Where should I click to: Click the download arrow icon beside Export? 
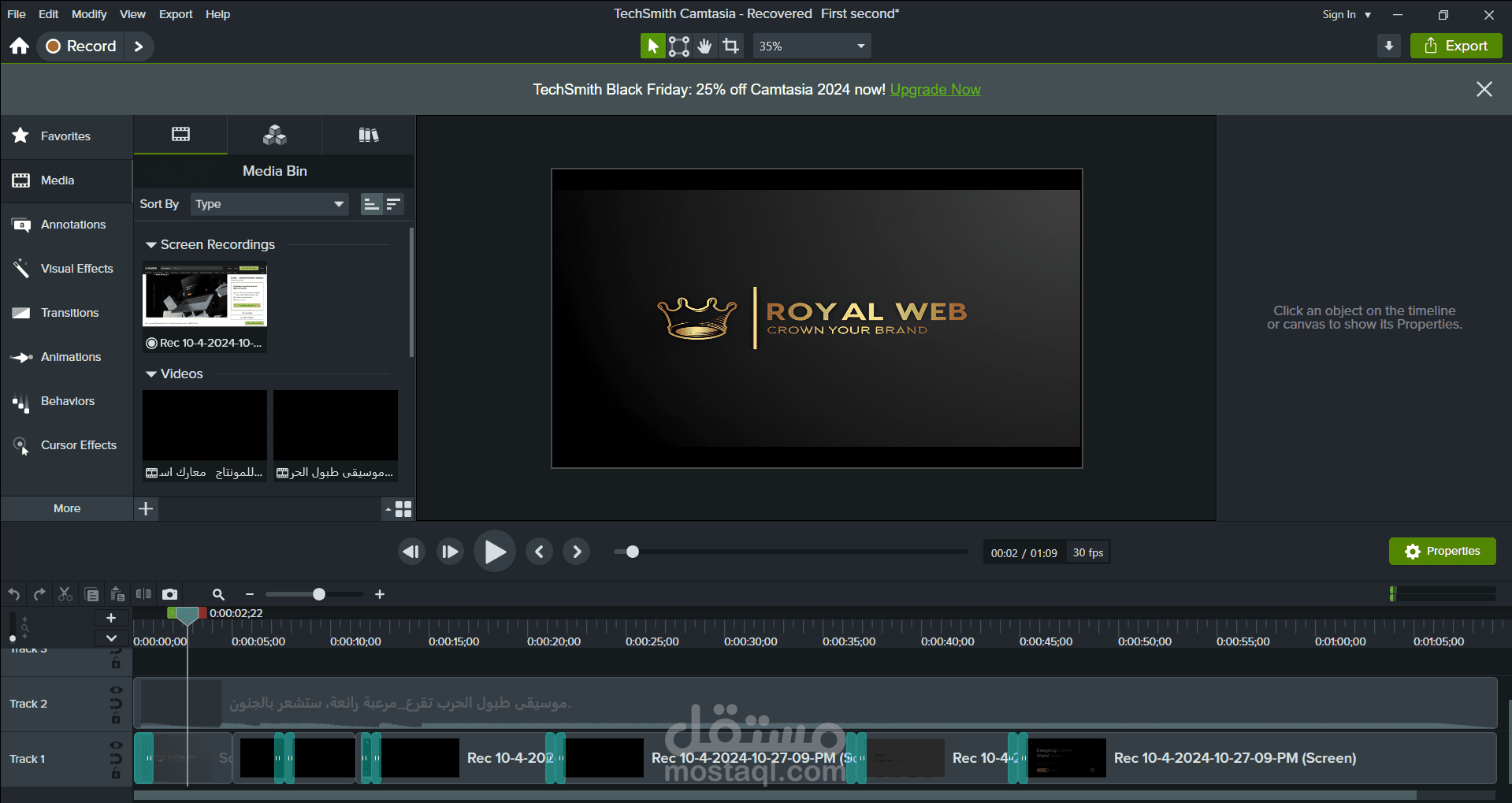(1389, 46)
